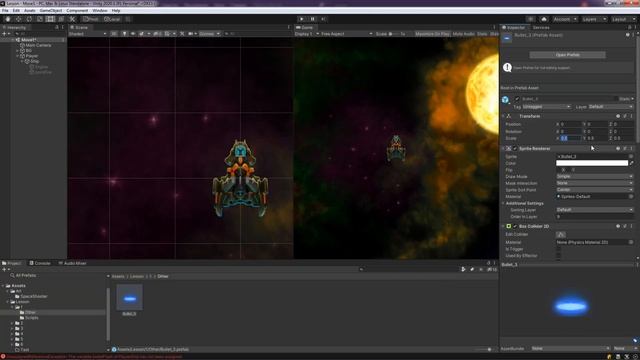Open the Display 1 dropdown

(307, 34)
